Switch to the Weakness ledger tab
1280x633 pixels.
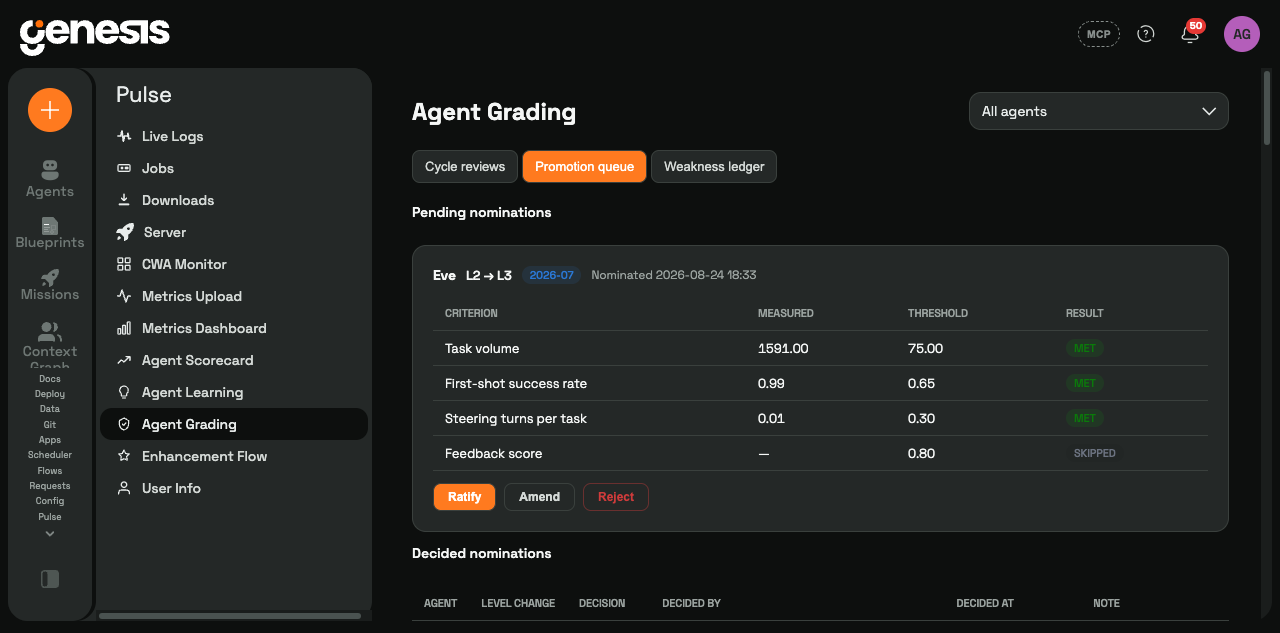[x=714, y=167]
